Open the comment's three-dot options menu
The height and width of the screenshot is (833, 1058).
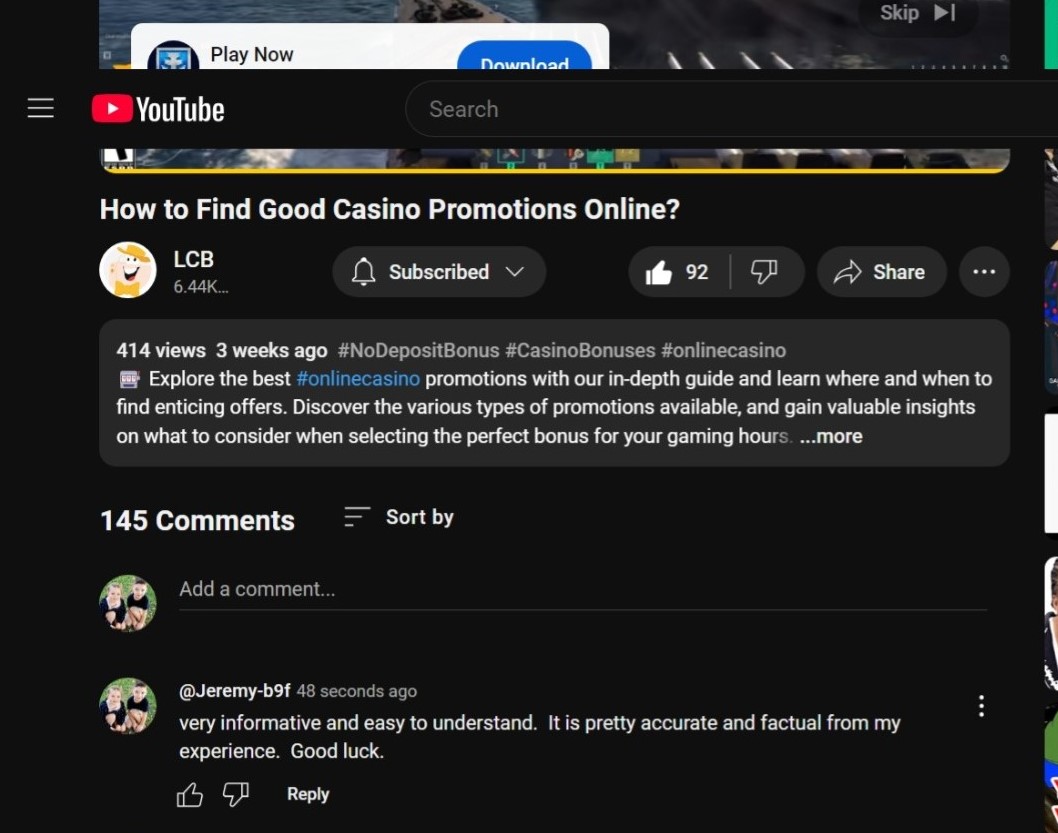(981, 706)
